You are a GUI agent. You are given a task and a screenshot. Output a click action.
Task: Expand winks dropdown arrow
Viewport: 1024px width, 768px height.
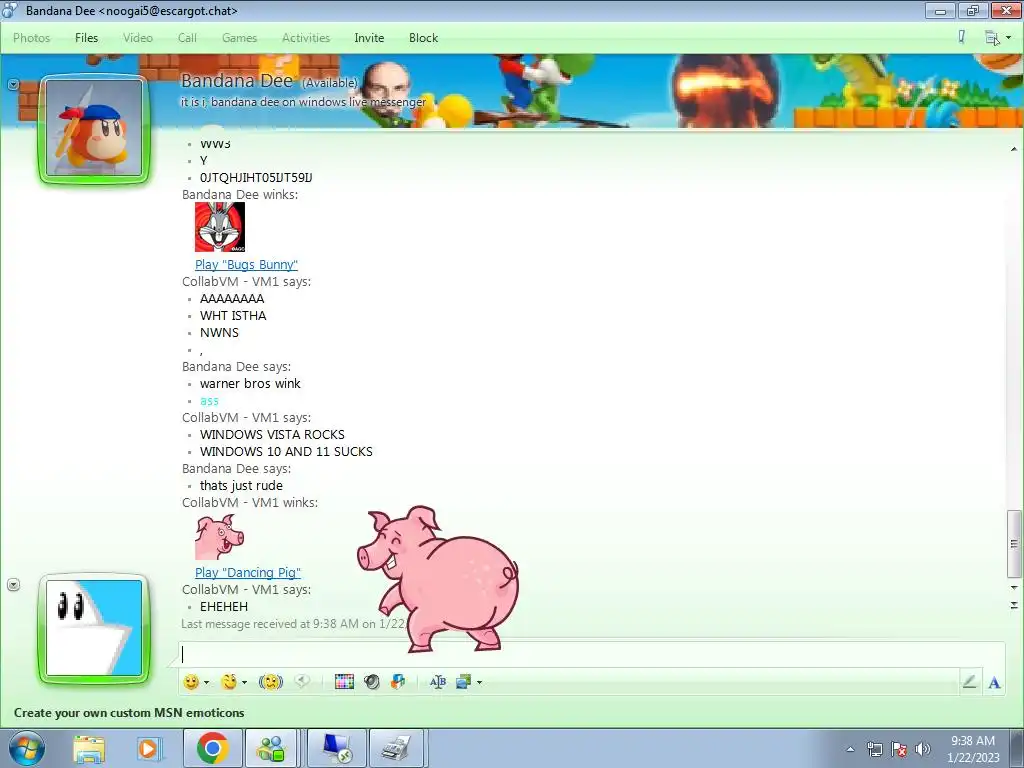pos(245,682)
